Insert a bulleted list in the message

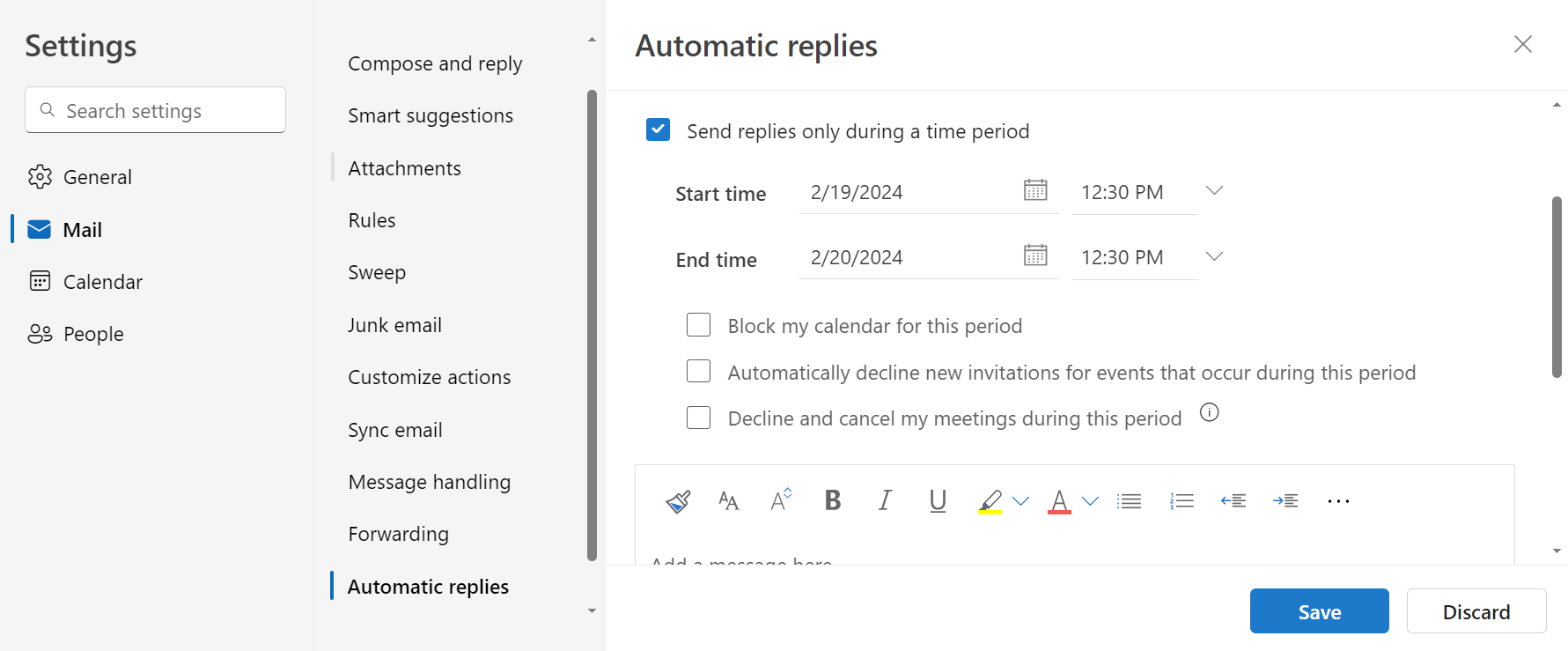click(1129, 500)
